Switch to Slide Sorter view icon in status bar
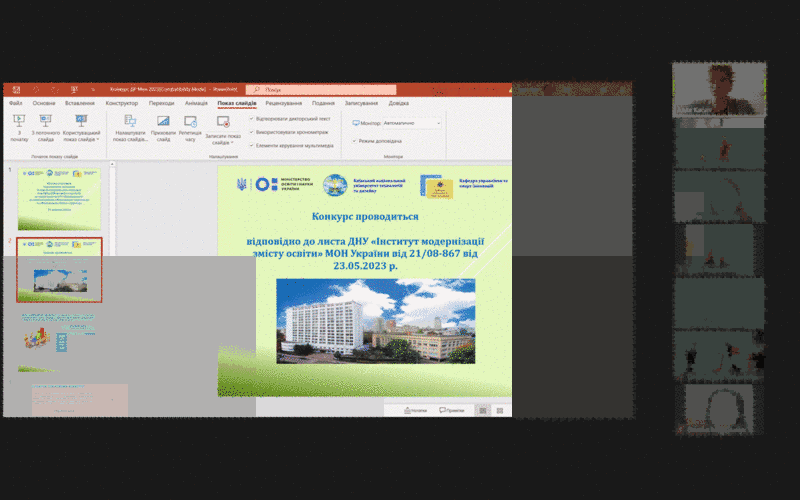Screen dimensions: 800x500 pyautogui.click(x=500, y=410)
